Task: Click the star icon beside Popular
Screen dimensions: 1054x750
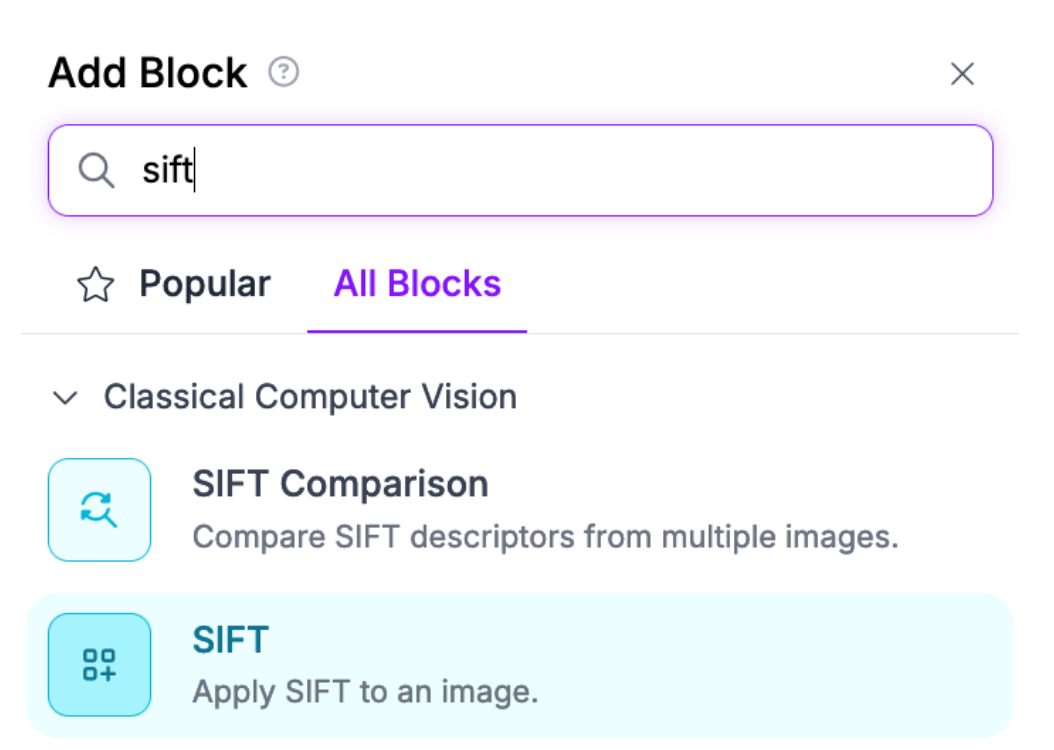Action: click(96, 286)
